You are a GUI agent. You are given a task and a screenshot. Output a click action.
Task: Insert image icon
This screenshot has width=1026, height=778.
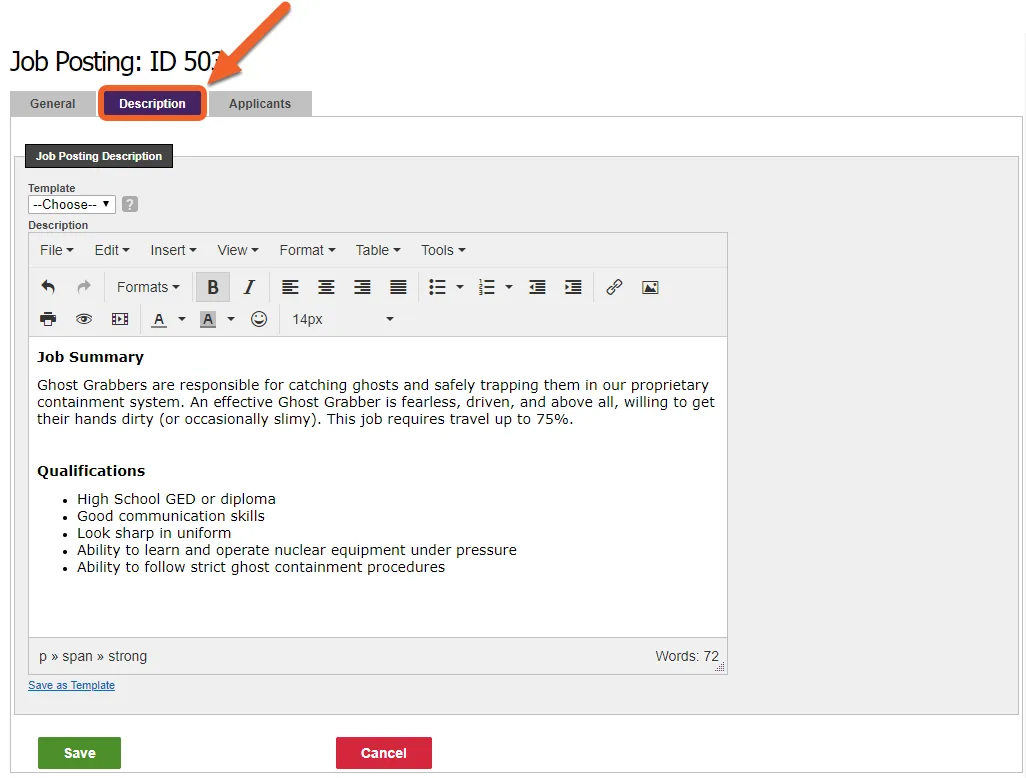coord(650,287)
